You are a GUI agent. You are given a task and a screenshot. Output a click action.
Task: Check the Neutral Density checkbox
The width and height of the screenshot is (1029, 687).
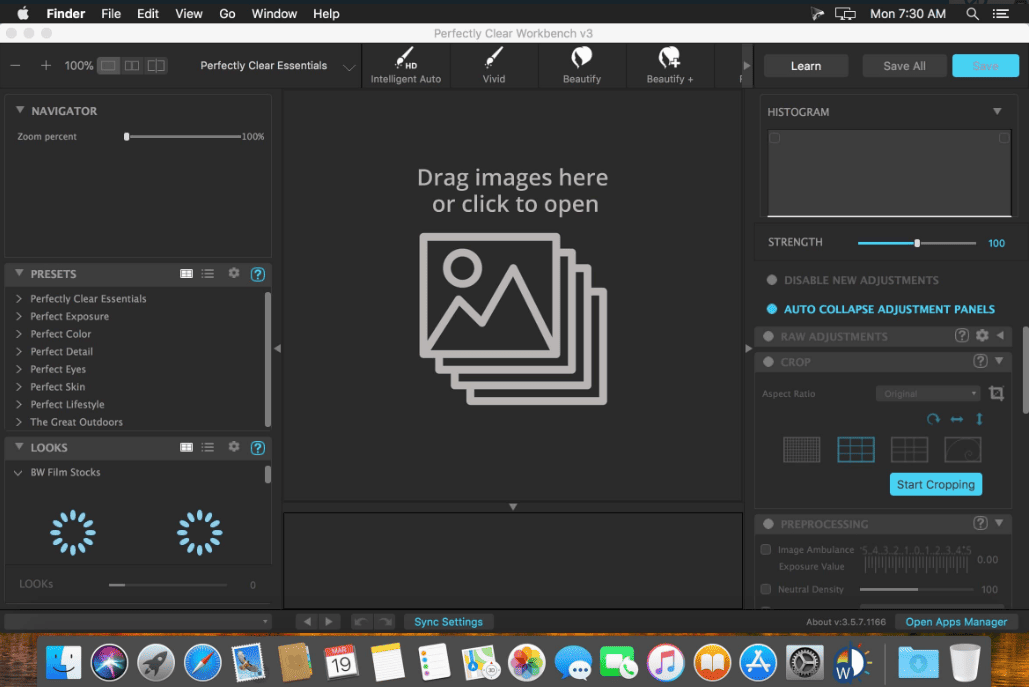765,589
